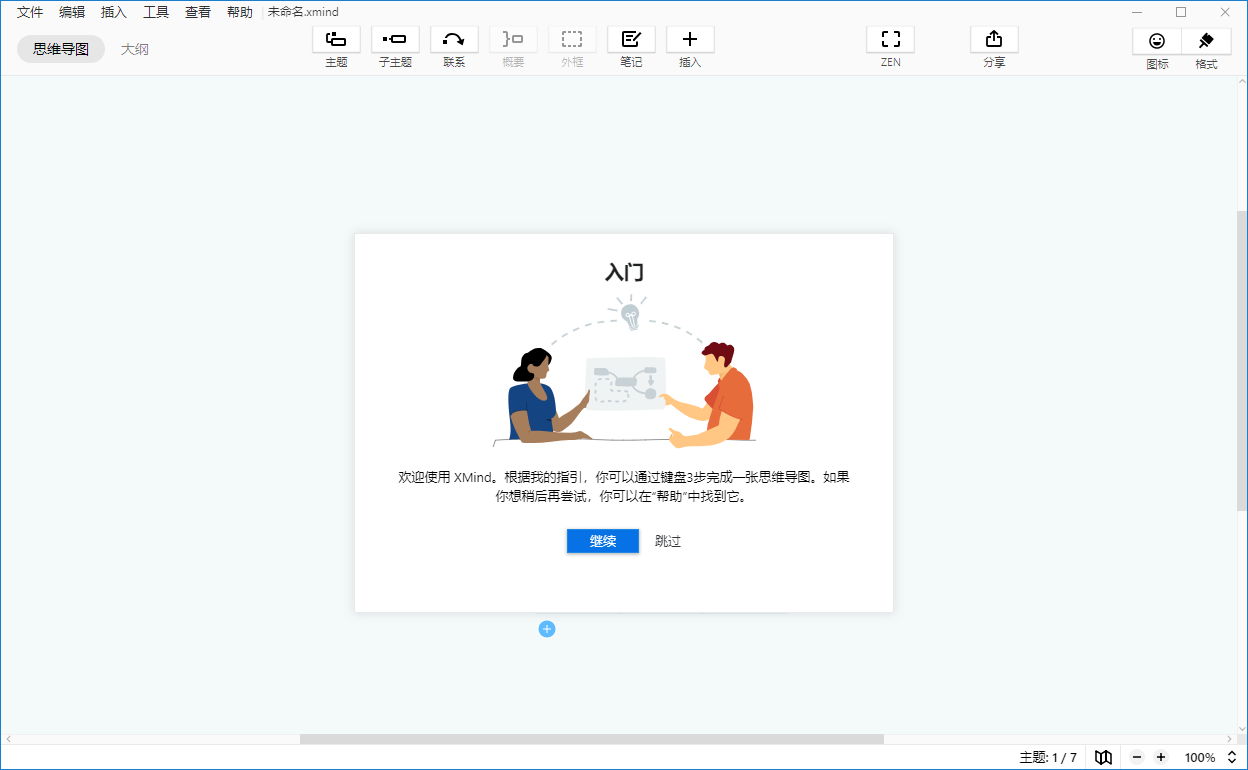Enter ZEN fullscreen mode
Viewport: 1248px width, 770px height.
pyautogui.click(x=890, y=40)
